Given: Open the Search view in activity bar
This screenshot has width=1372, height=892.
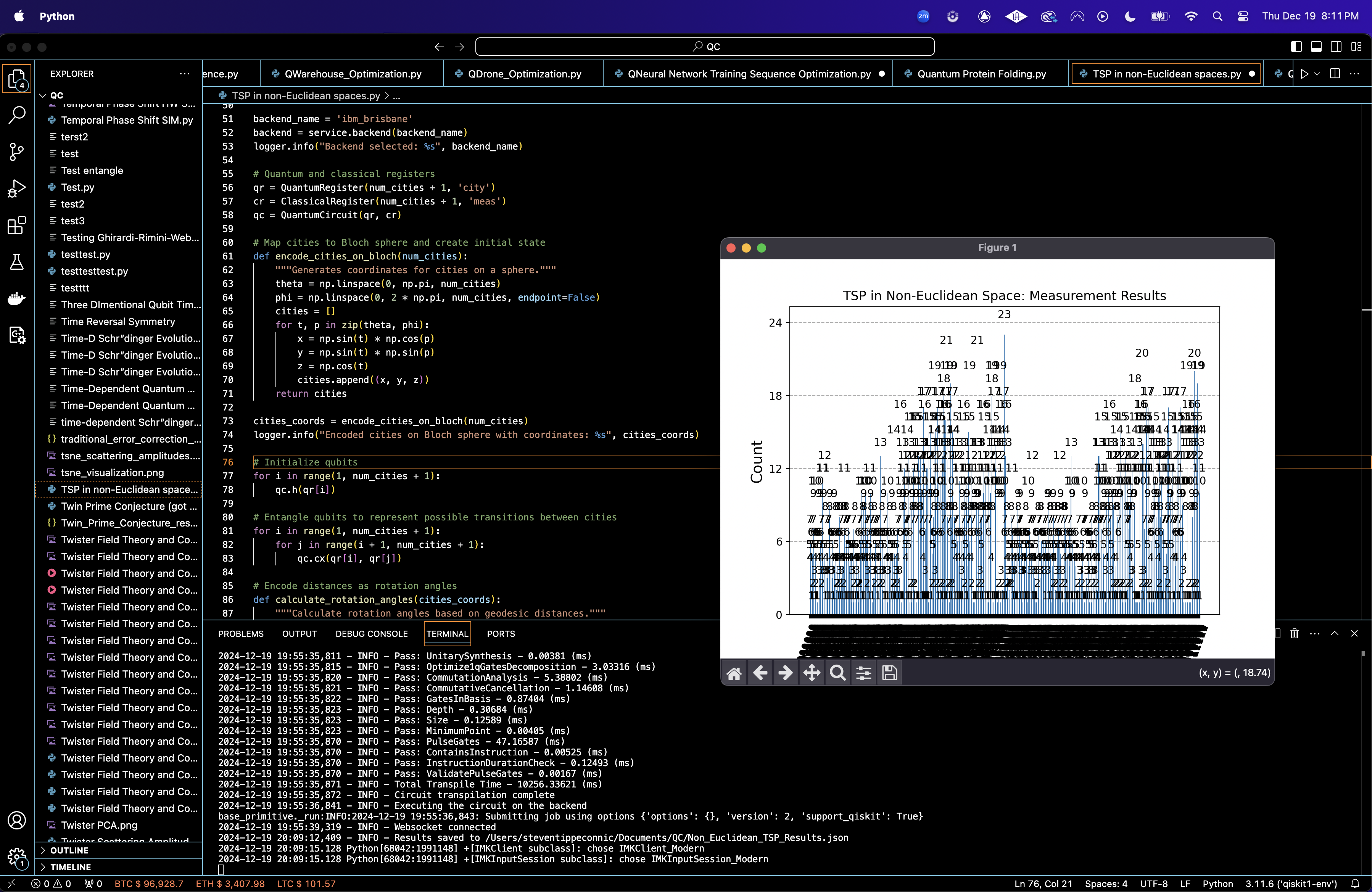Looking at the screenshot, I should click(x=17, y=115).
